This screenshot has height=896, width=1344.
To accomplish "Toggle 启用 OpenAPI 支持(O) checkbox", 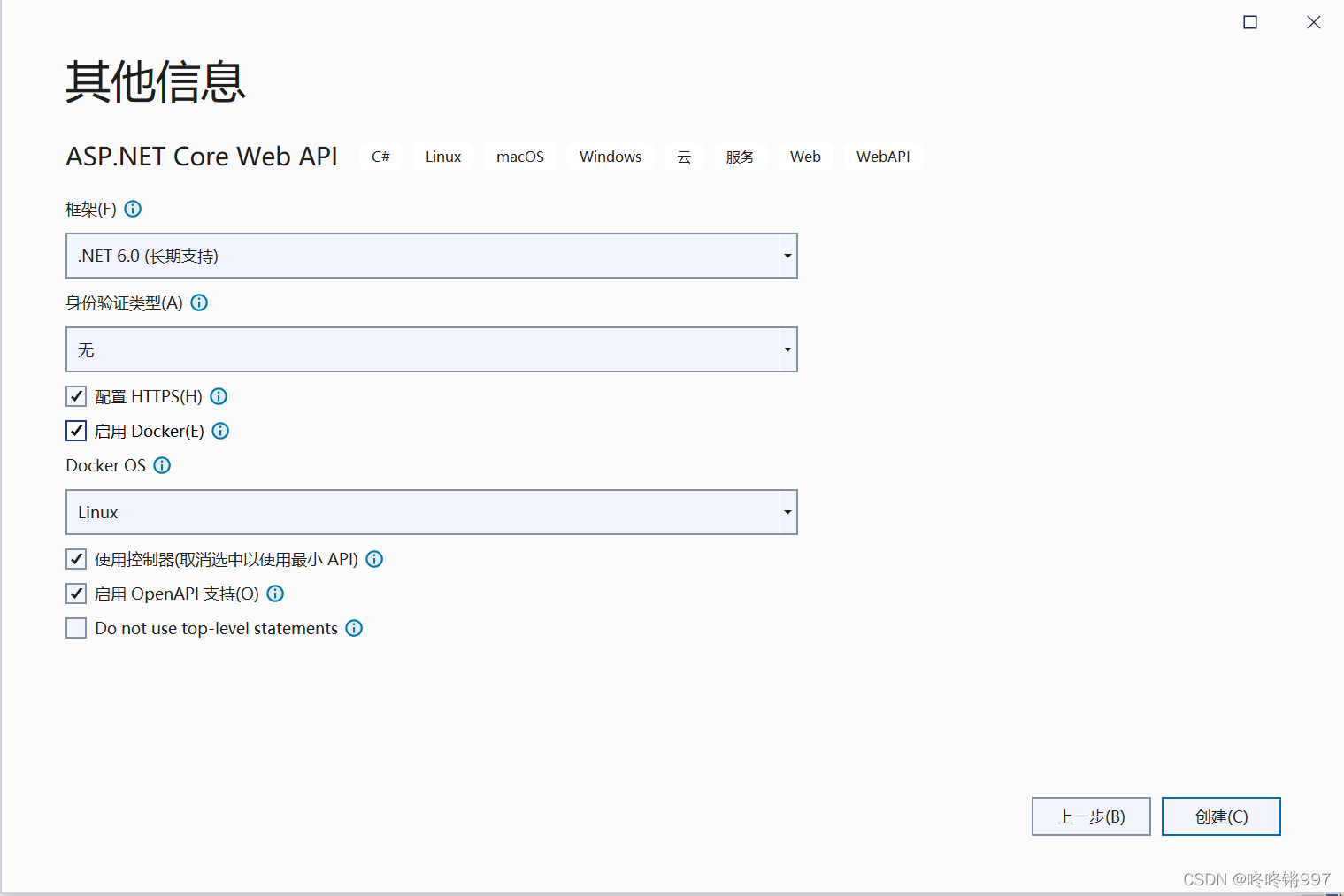I will (76, 594).
